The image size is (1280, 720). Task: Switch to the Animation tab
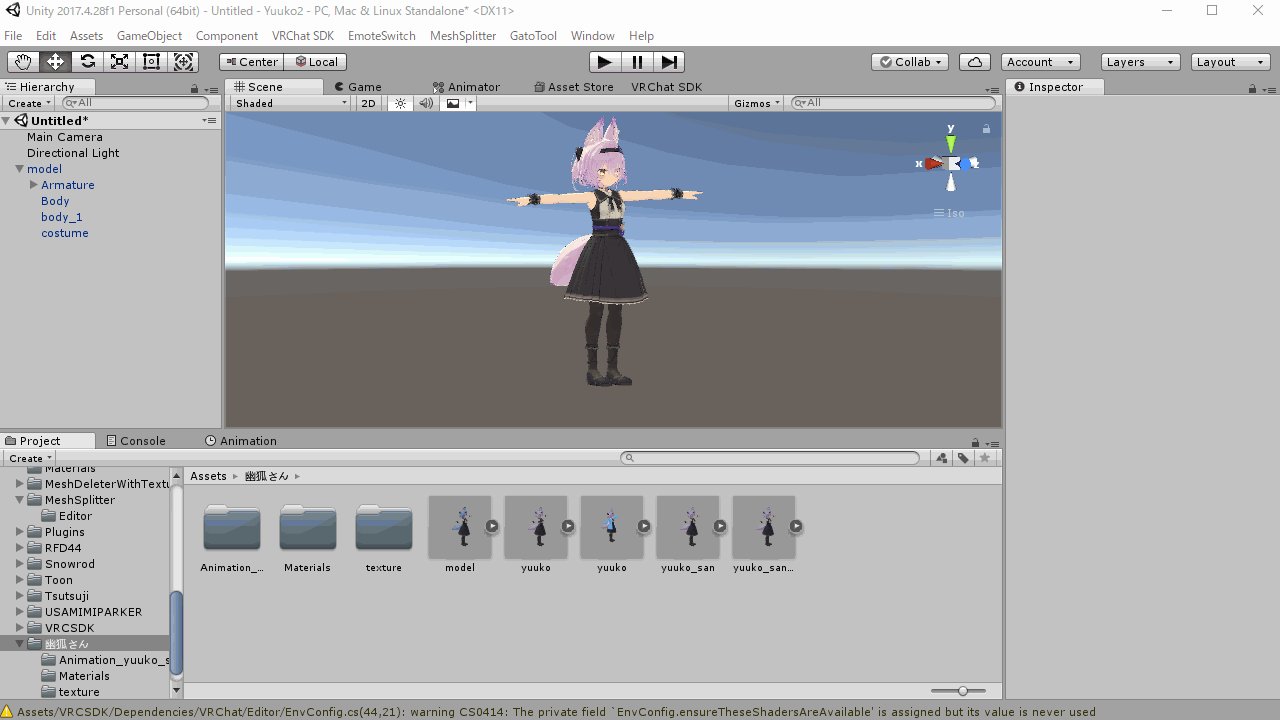240,441
